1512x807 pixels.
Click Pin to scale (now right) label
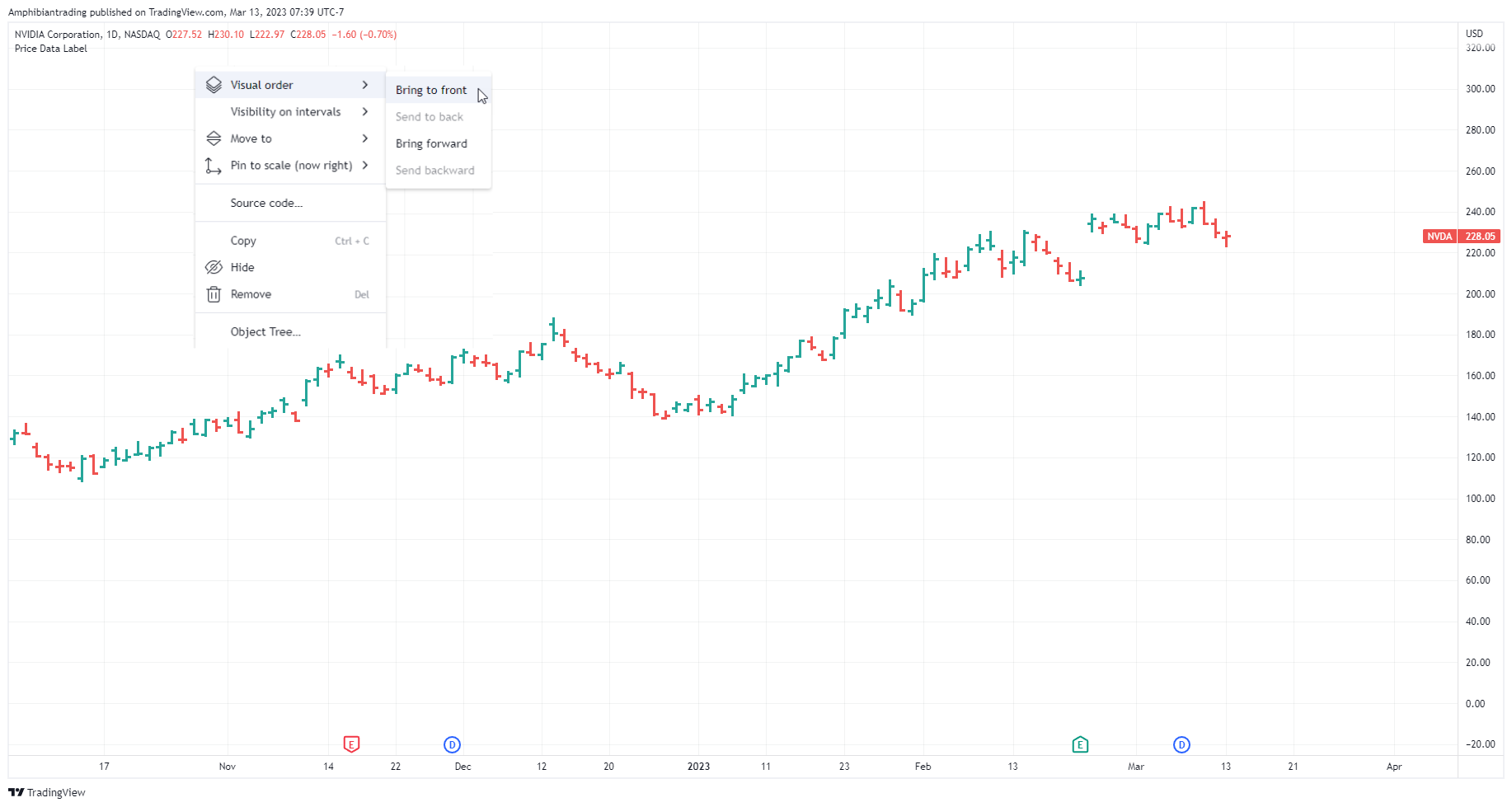[291, 165]
